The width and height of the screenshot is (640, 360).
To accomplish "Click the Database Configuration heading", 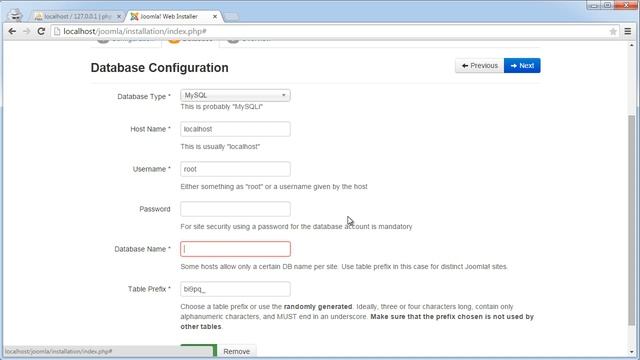I will (x=160, y=68).
